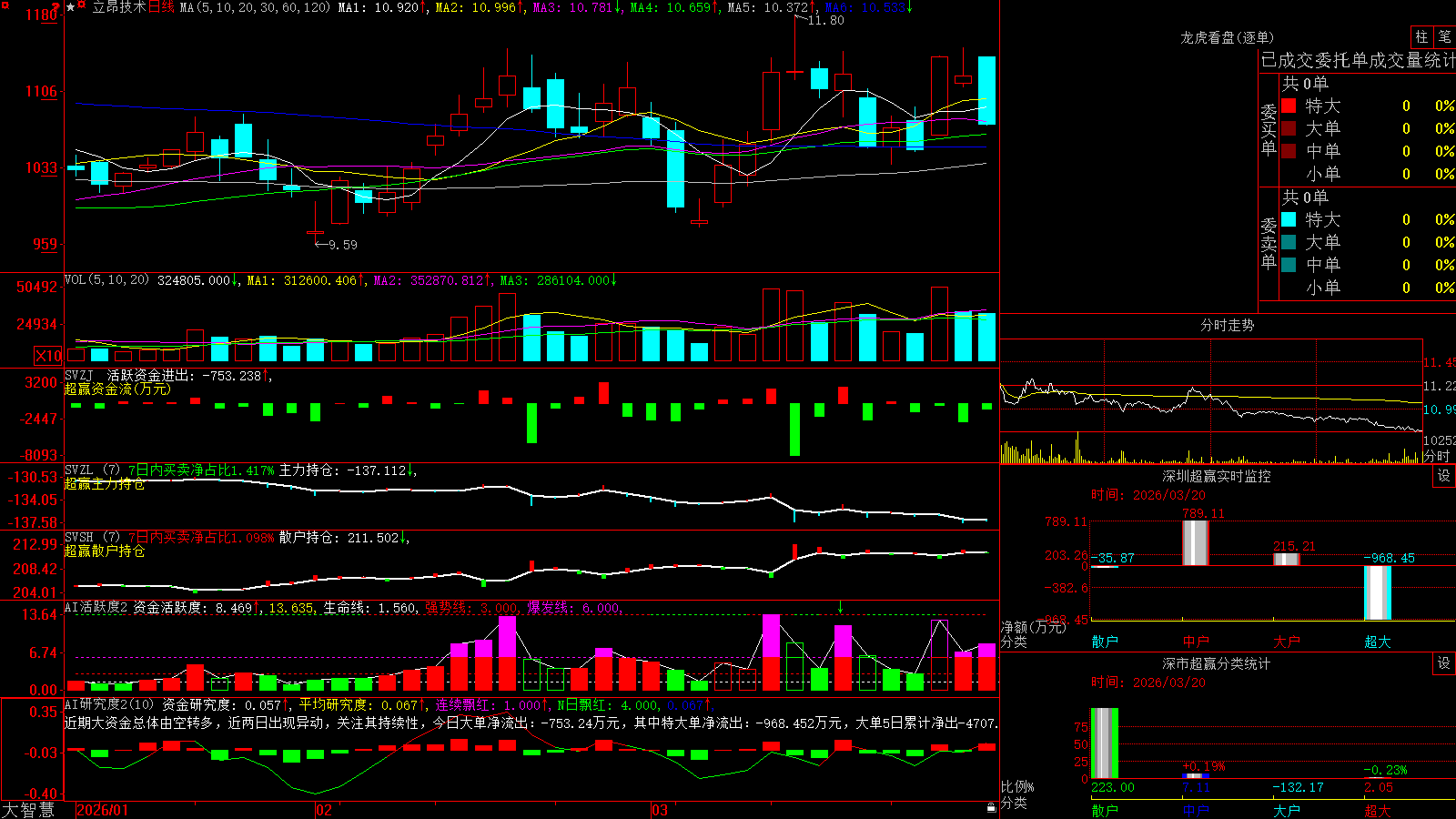Click the 789.11 中户 bar in the real-time monitor

pos(1196,542)
